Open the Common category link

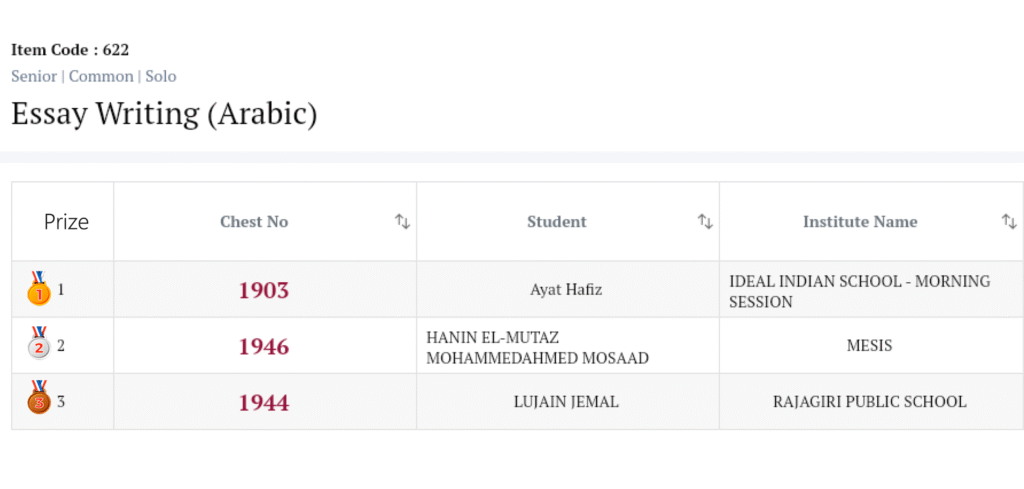click(x=101, y=76)
